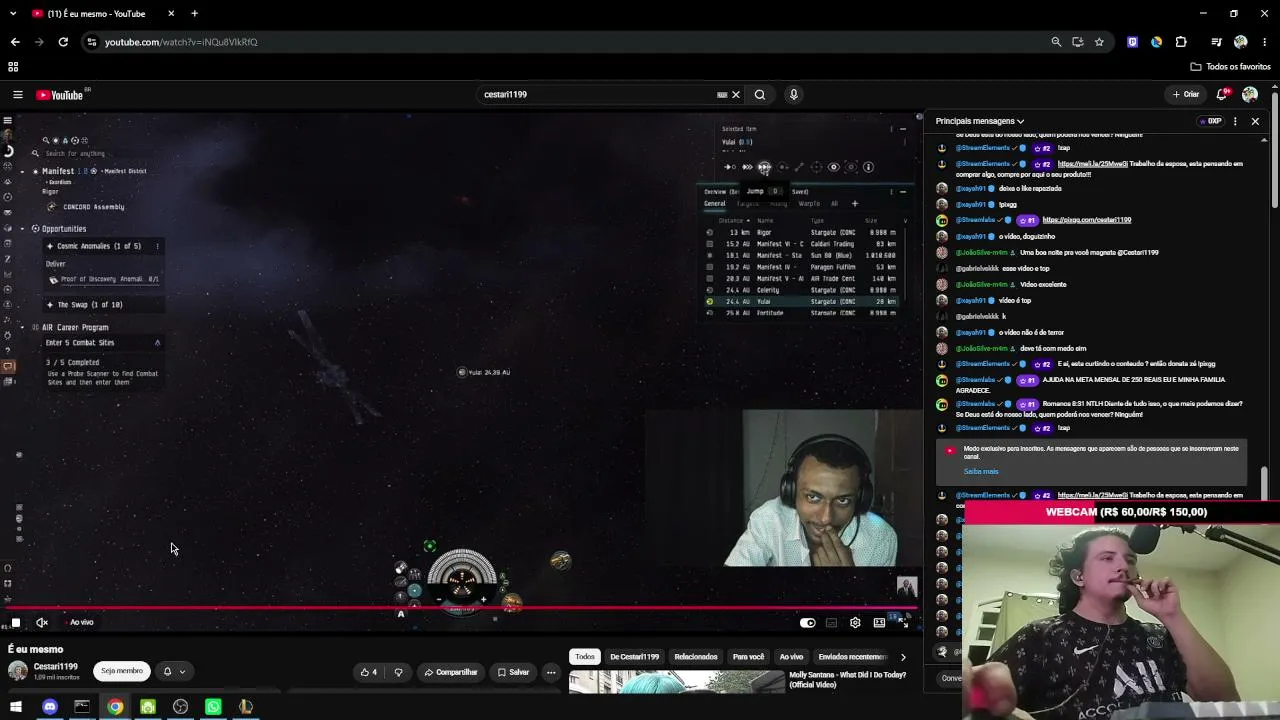Open the notification bell dropdown for Cestari1199

[x=174, y=671]
